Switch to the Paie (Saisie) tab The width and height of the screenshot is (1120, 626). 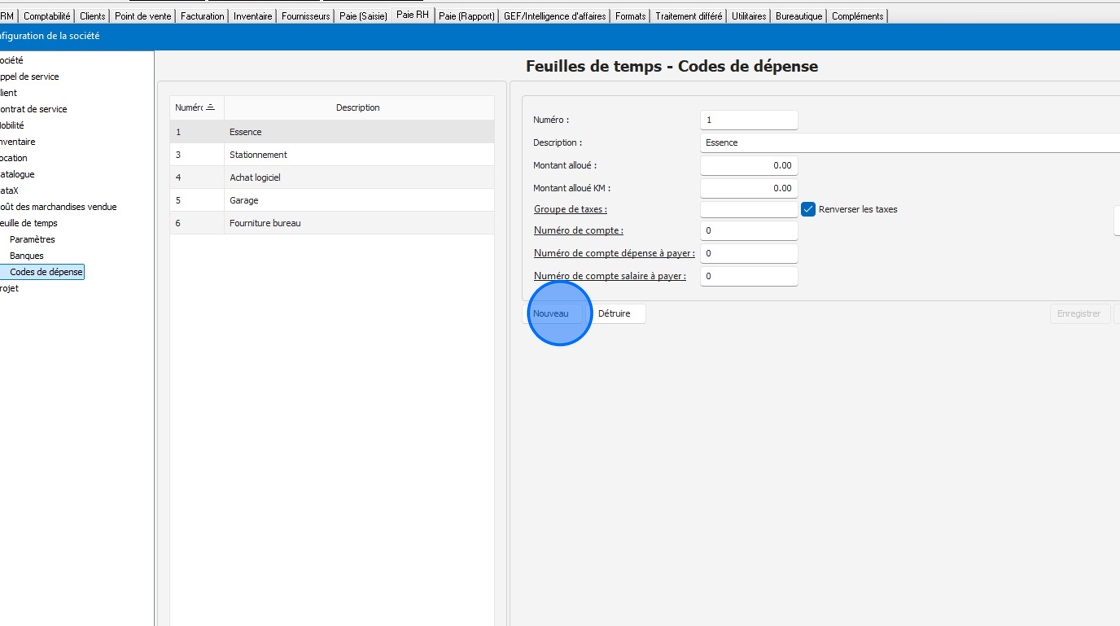click(363, 16)
